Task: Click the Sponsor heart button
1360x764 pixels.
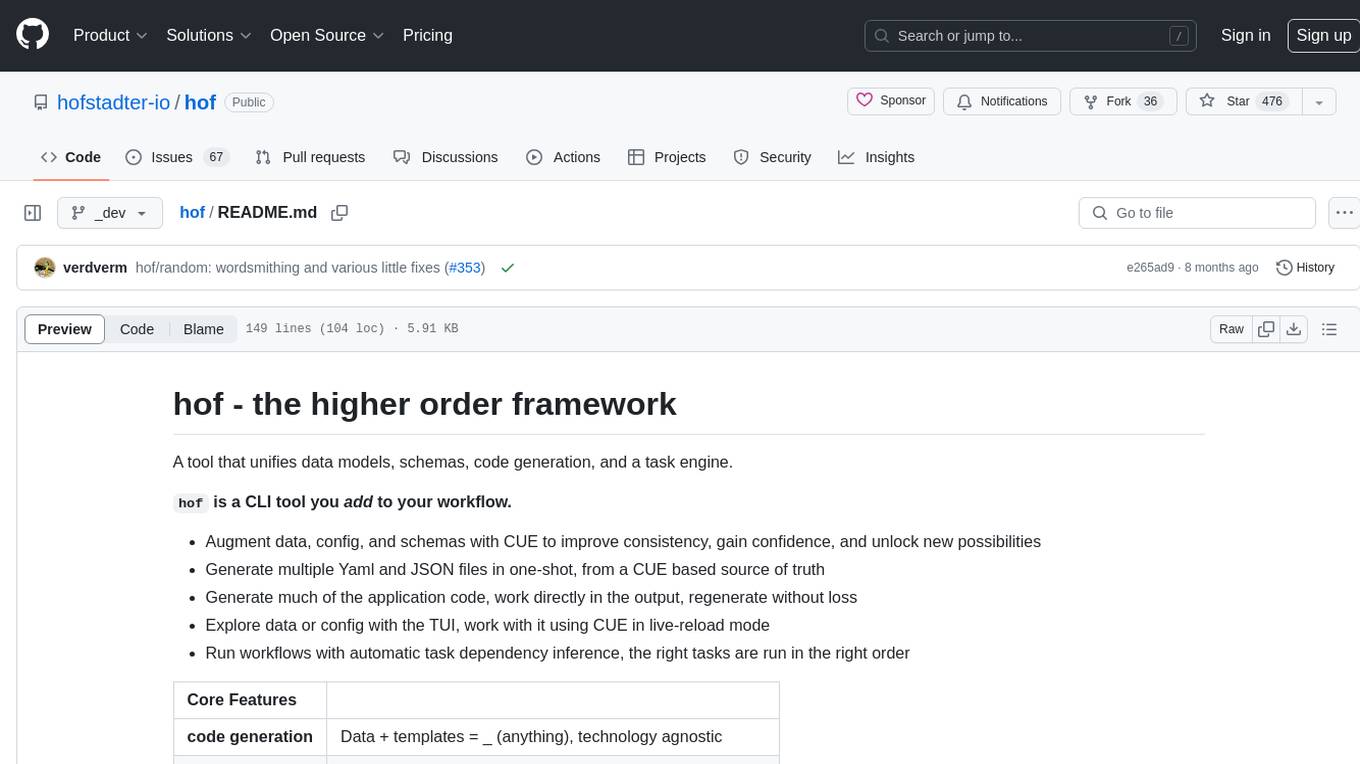Action: click(x=891, y=101)
